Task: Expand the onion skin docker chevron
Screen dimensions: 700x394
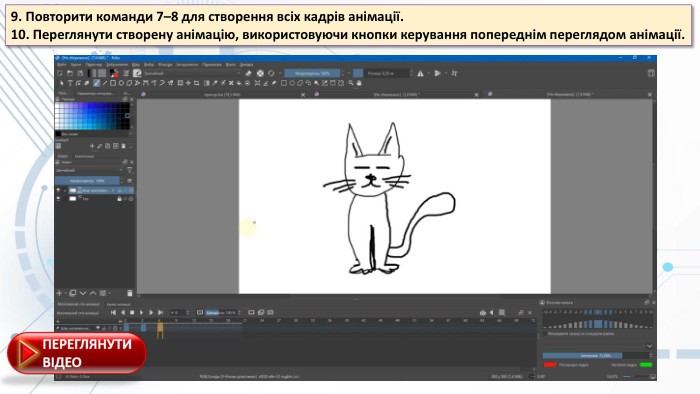Action: click(650, 346)
